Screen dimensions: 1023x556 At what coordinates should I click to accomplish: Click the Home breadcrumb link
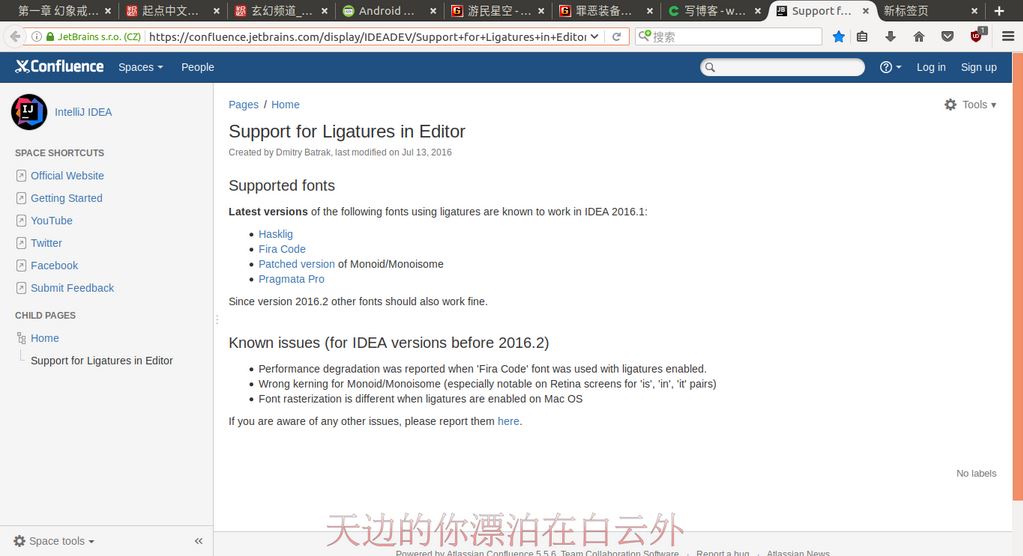click(x=285, y=104)
